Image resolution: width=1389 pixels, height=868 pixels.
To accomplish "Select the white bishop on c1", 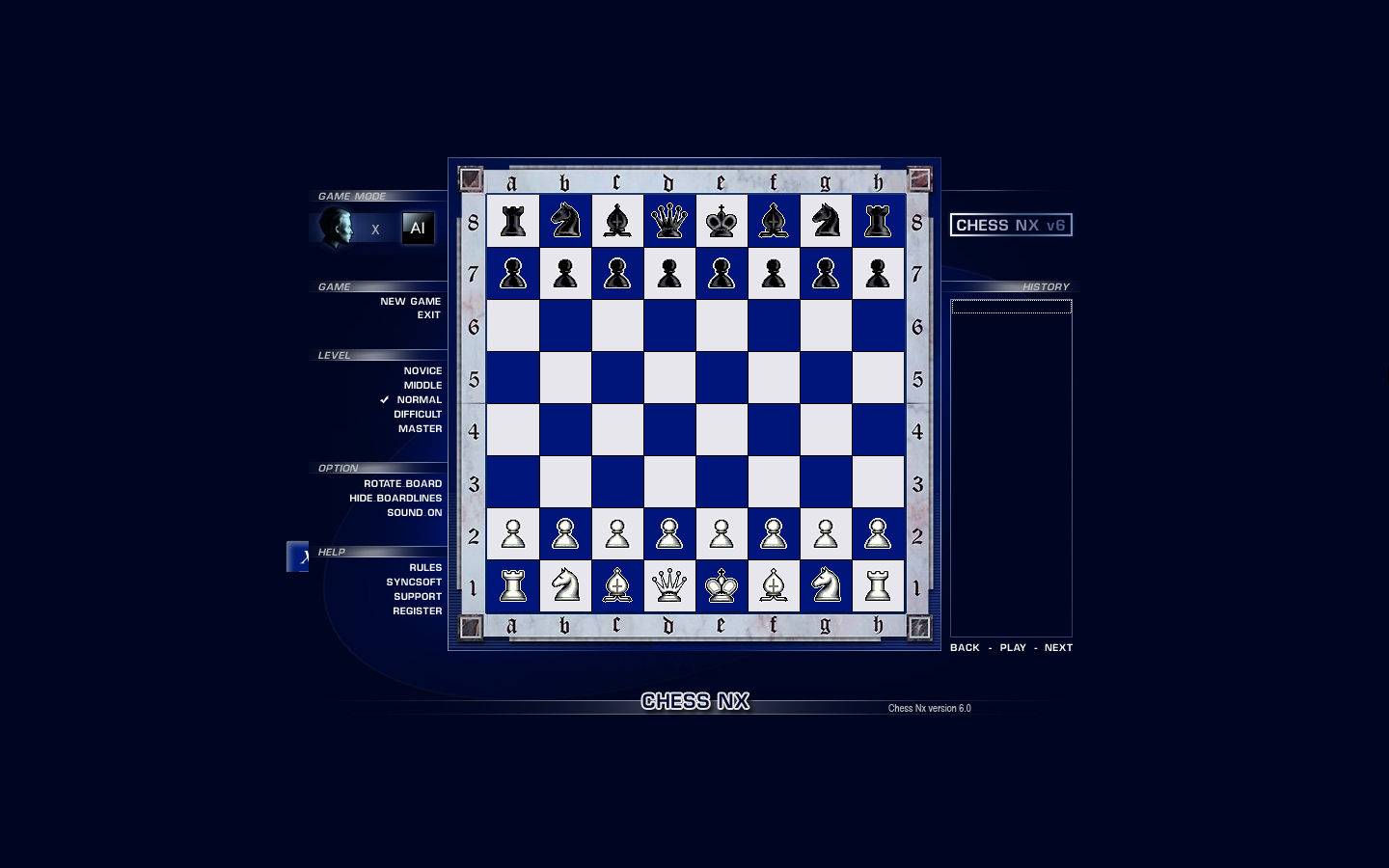I will 617,585.
